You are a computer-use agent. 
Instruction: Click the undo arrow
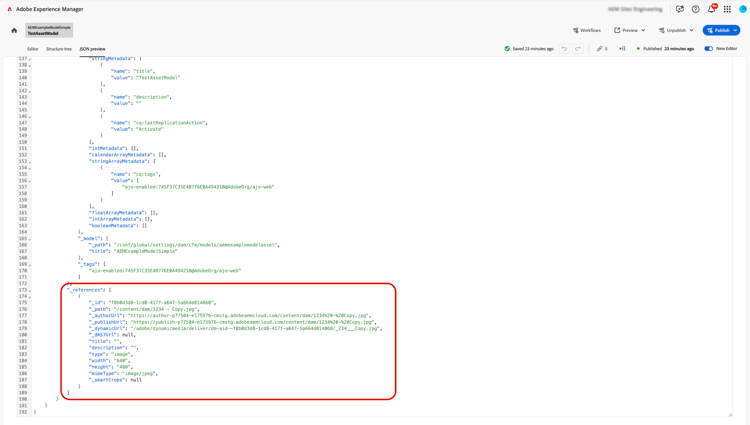coord(564,49)
